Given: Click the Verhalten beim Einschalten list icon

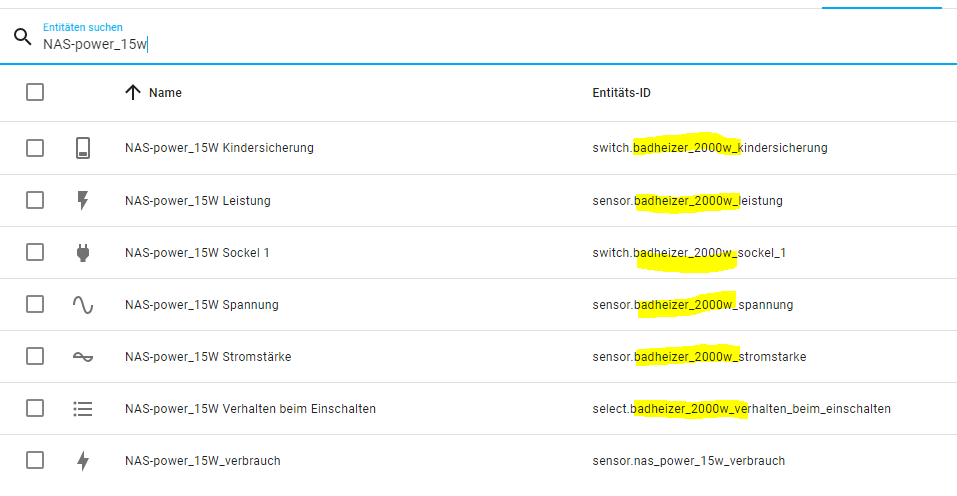Looking at the screenshot, I should [x=83, y=408].
